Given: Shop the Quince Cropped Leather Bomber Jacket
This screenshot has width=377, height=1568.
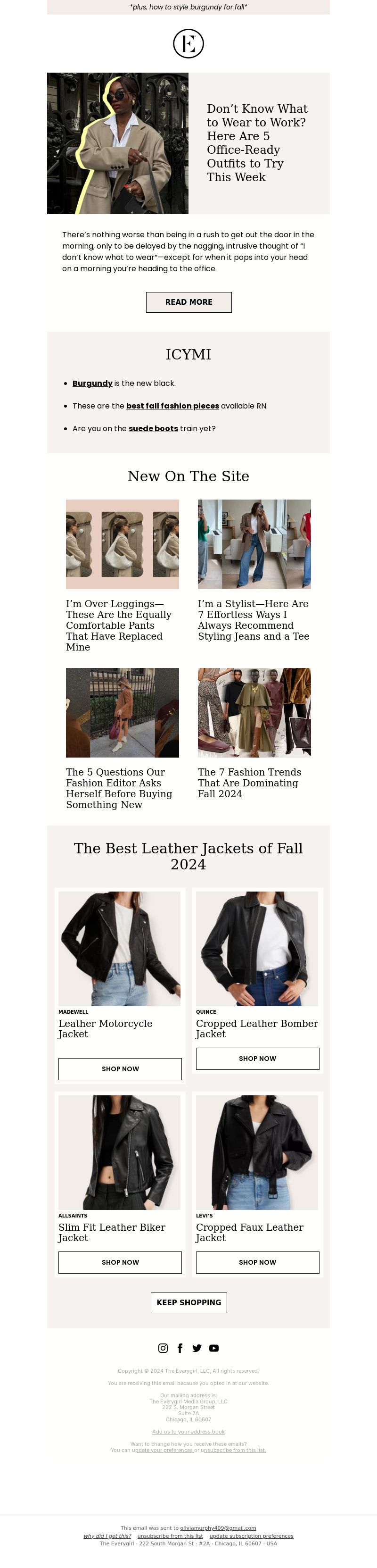Looking at the screenshot, I should [x=257, y=1059].
